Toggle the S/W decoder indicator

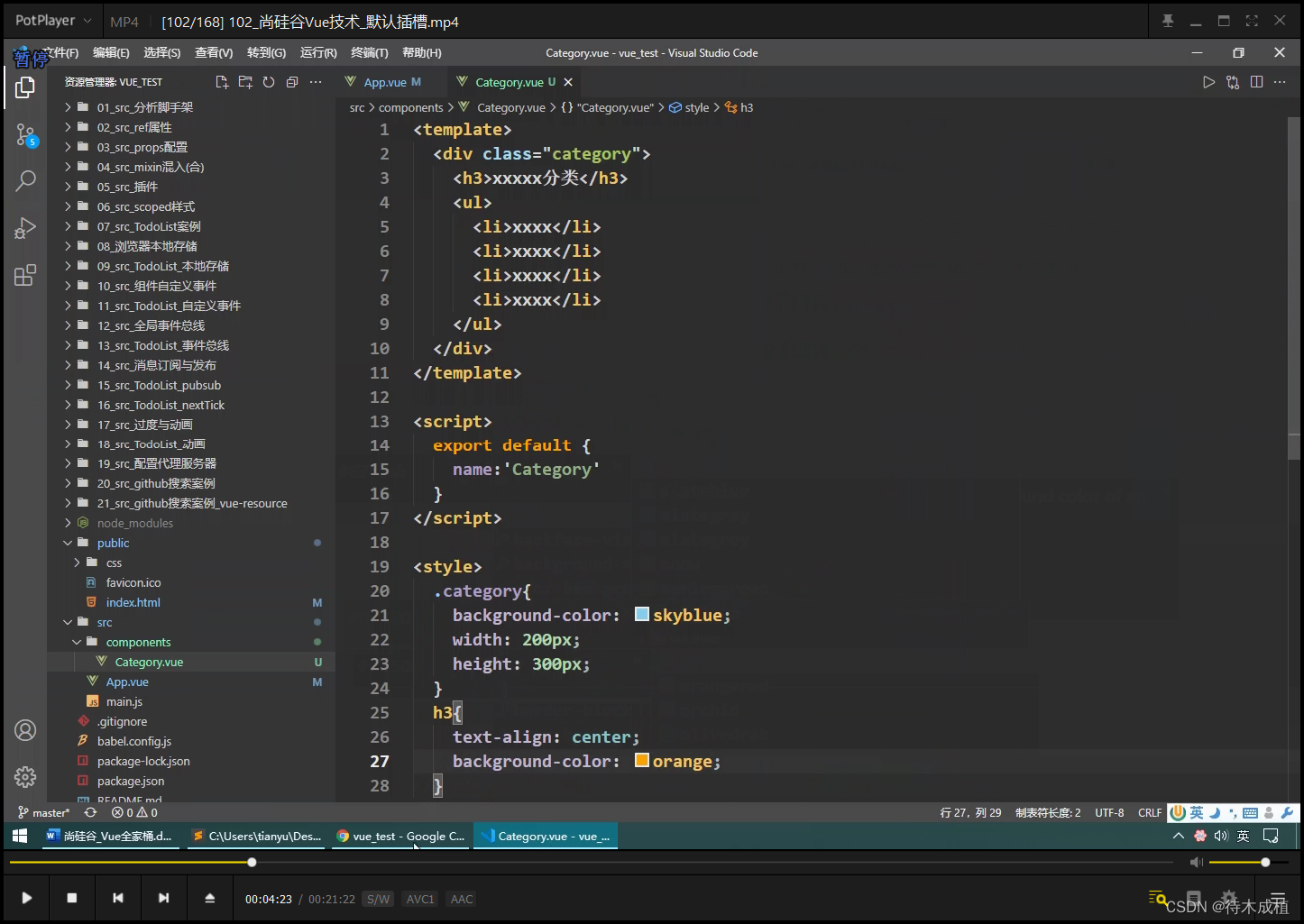(x=378, y=899)
